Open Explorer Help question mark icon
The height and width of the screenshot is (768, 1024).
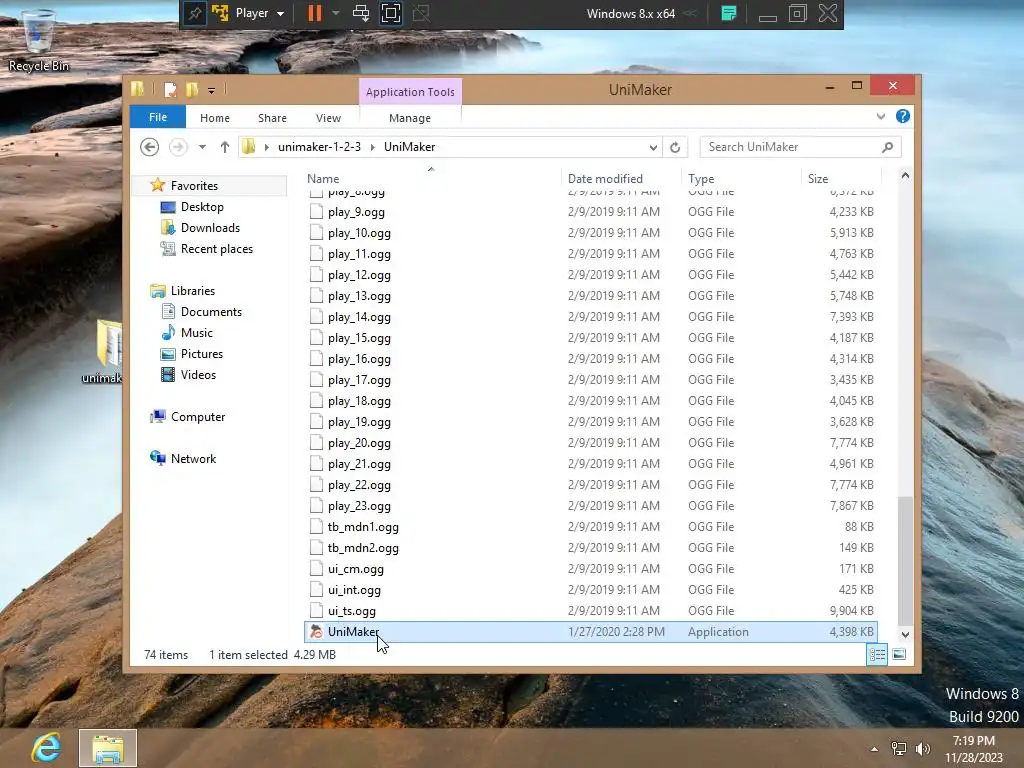(x=903, y=116)
